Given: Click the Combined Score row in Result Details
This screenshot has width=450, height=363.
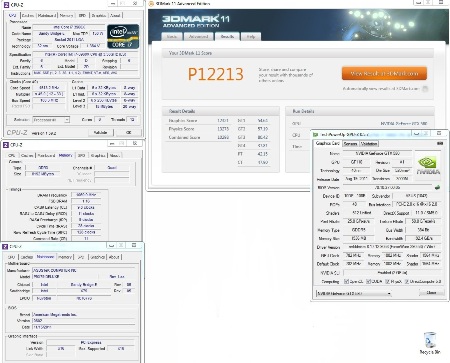Looking at the screenshot, I should 199,137.
